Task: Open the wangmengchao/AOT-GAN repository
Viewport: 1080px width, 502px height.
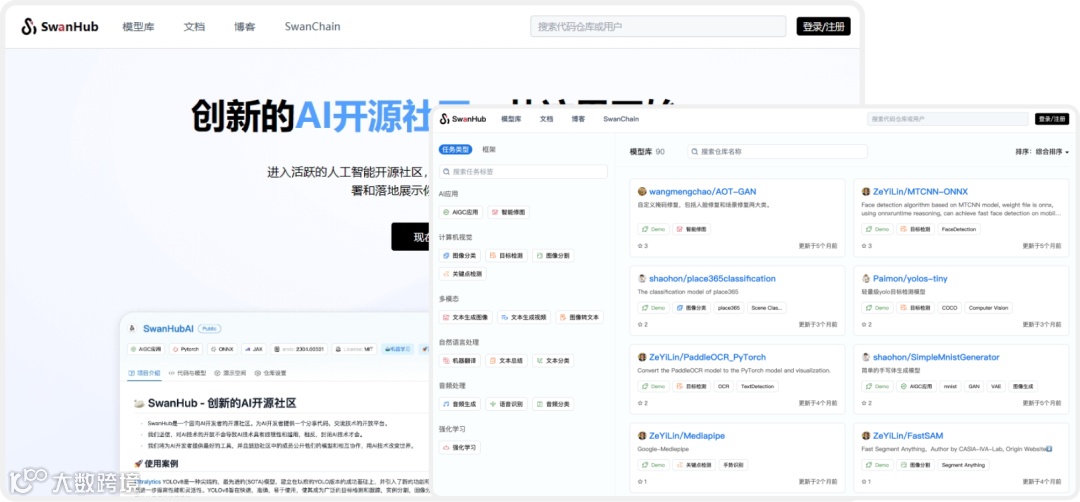Action: (x=703, y=191)
